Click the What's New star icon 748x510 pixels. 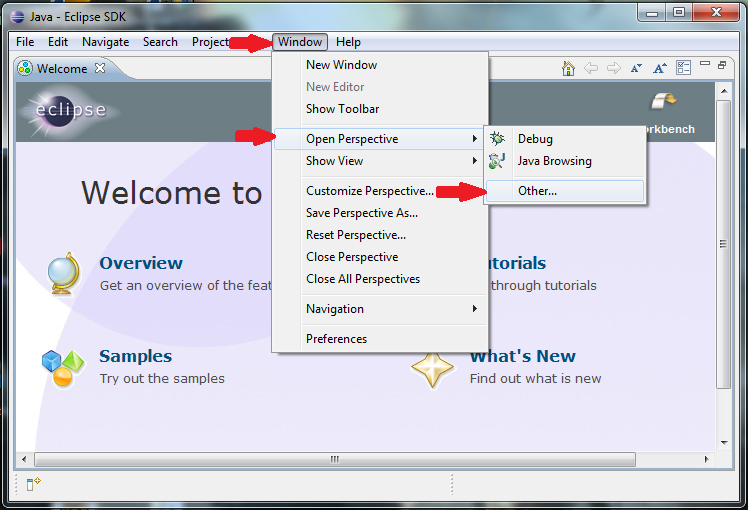click(x=433, y=369)
